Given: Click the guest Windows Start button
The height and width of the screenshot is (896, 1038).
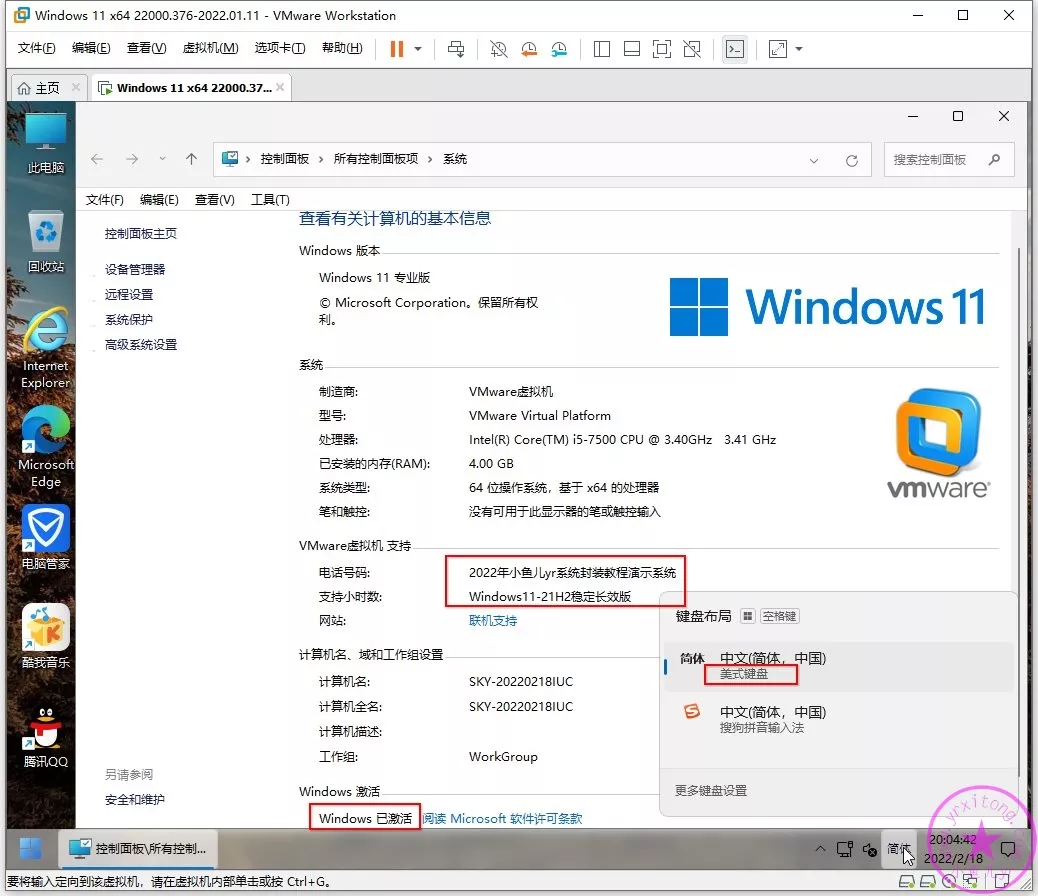Looking at the screenshot, I should pos(30,848).
